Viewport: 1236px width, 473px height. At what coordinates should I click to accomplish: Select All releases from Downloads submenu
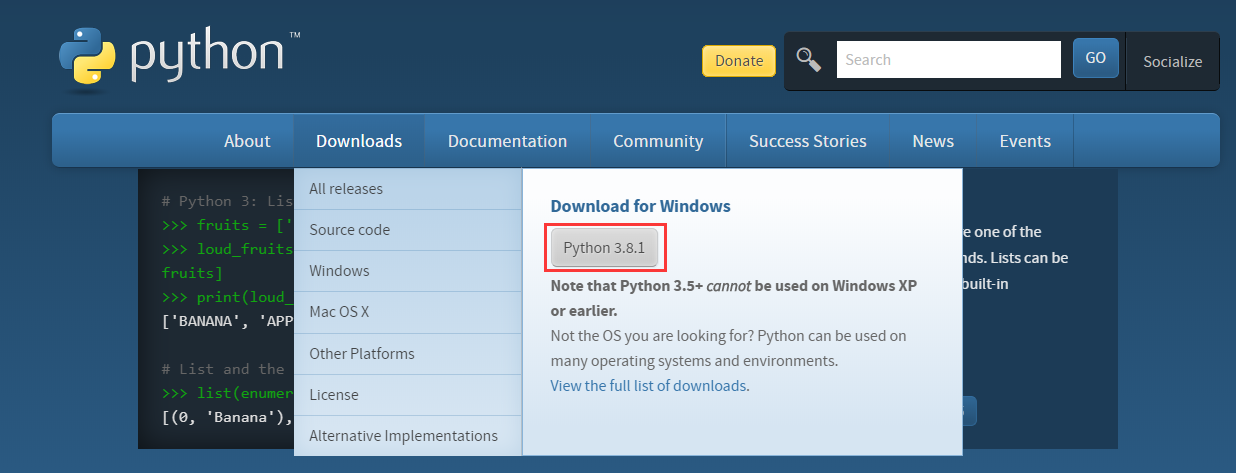click(346, 189)
